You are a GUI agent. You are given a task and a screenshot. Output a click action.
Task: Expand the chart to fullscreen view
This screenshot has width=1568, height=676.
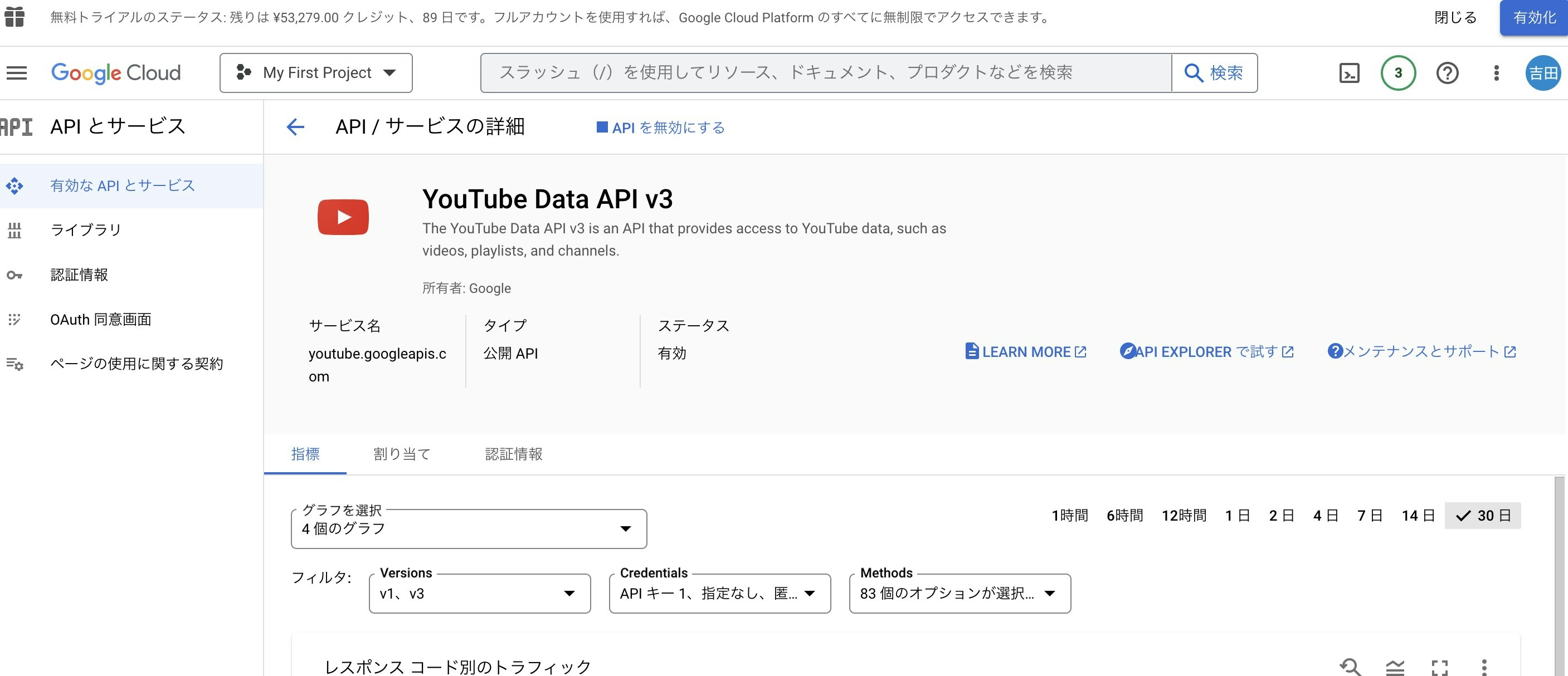coord(1439,667)
